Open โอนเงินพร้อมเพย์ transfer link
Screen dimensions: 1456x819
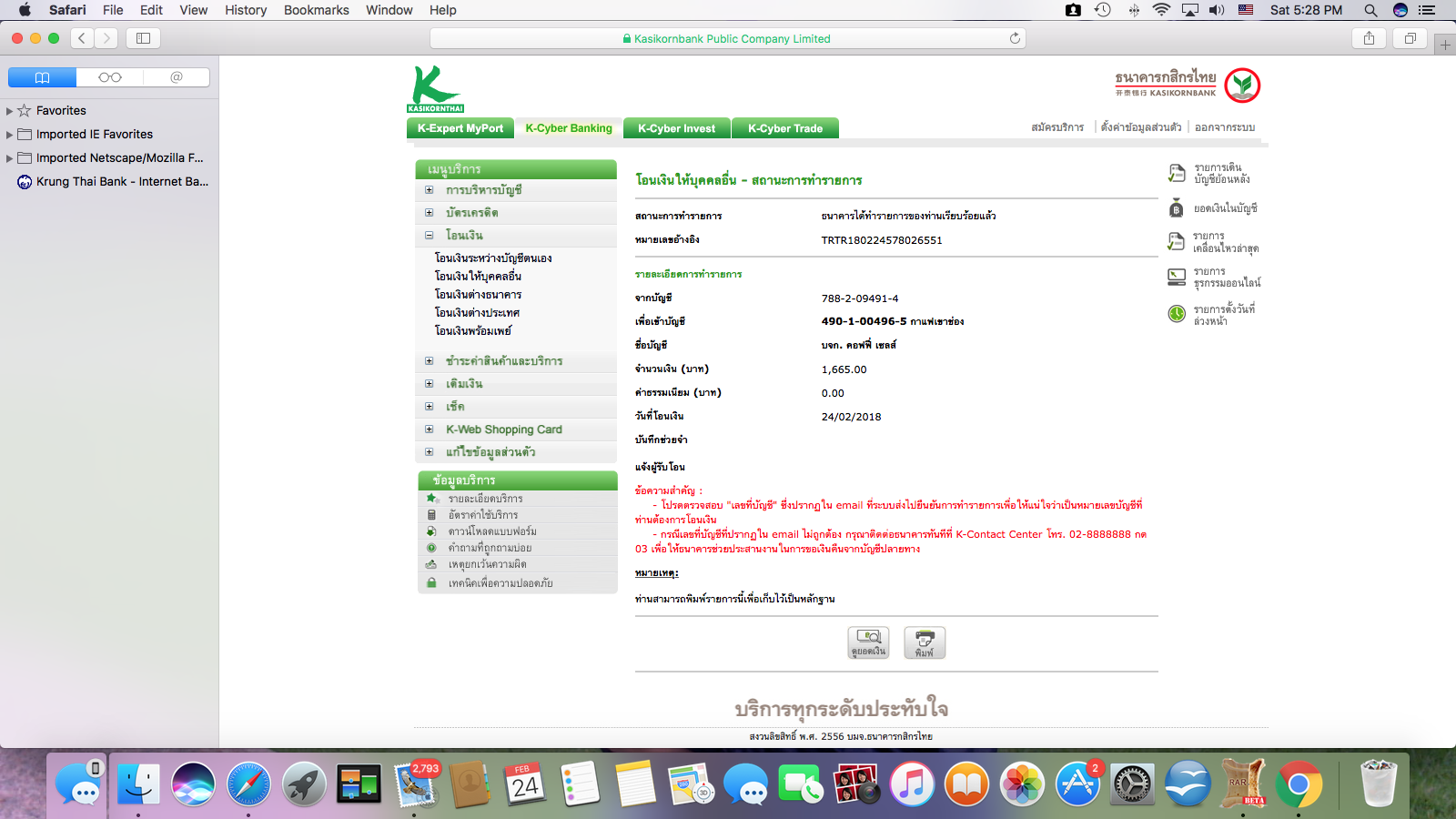pyautogui.click(x=473, y=331)
